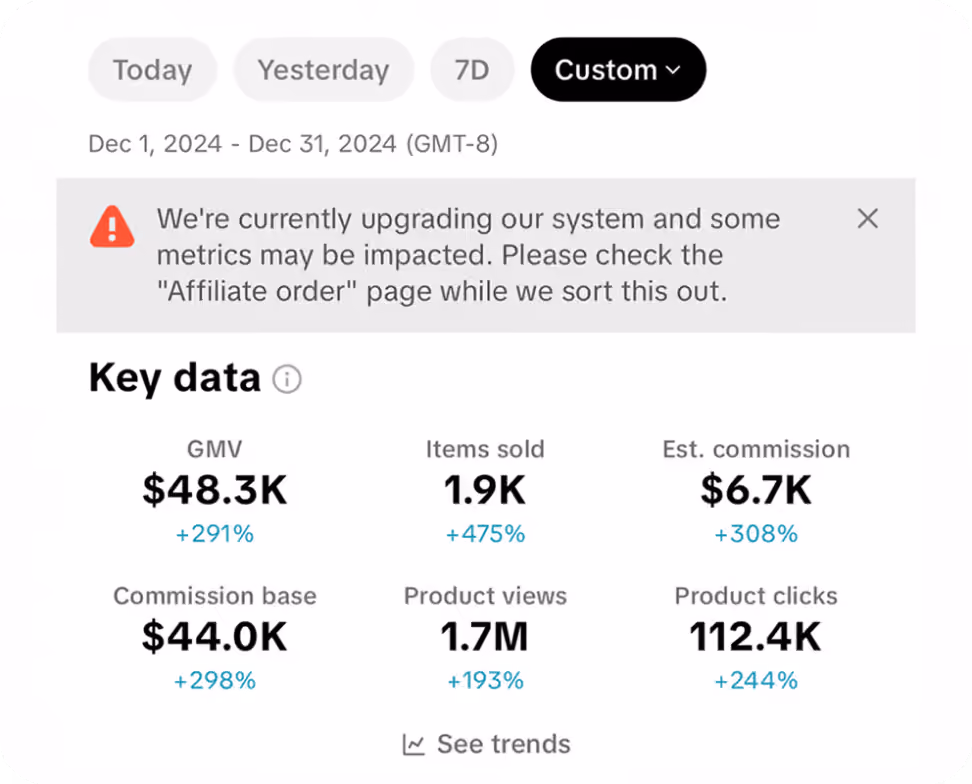The width and height of the screenshot is (972, 784).
Task: Open the Est. commission $6.7K metric
Action: point(756,491)
